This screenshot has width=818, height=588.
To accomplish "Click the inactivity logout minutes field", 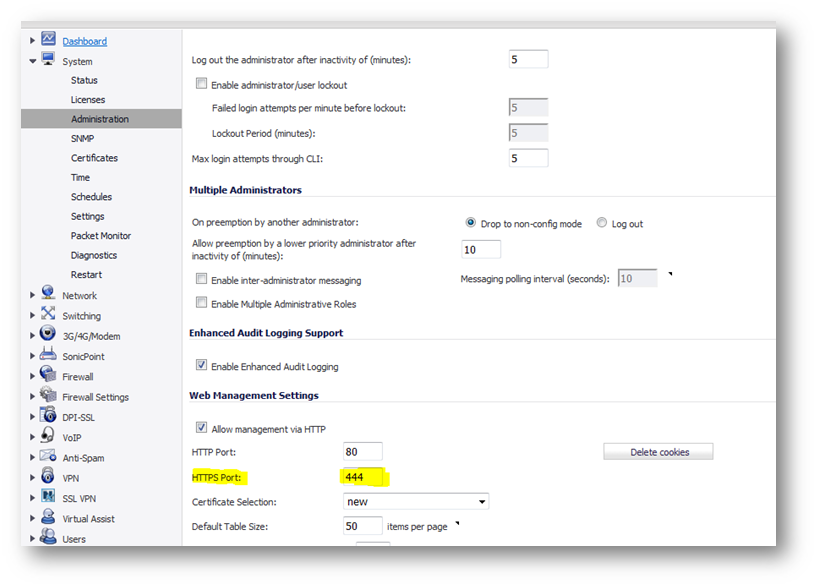I will (528, 59).
